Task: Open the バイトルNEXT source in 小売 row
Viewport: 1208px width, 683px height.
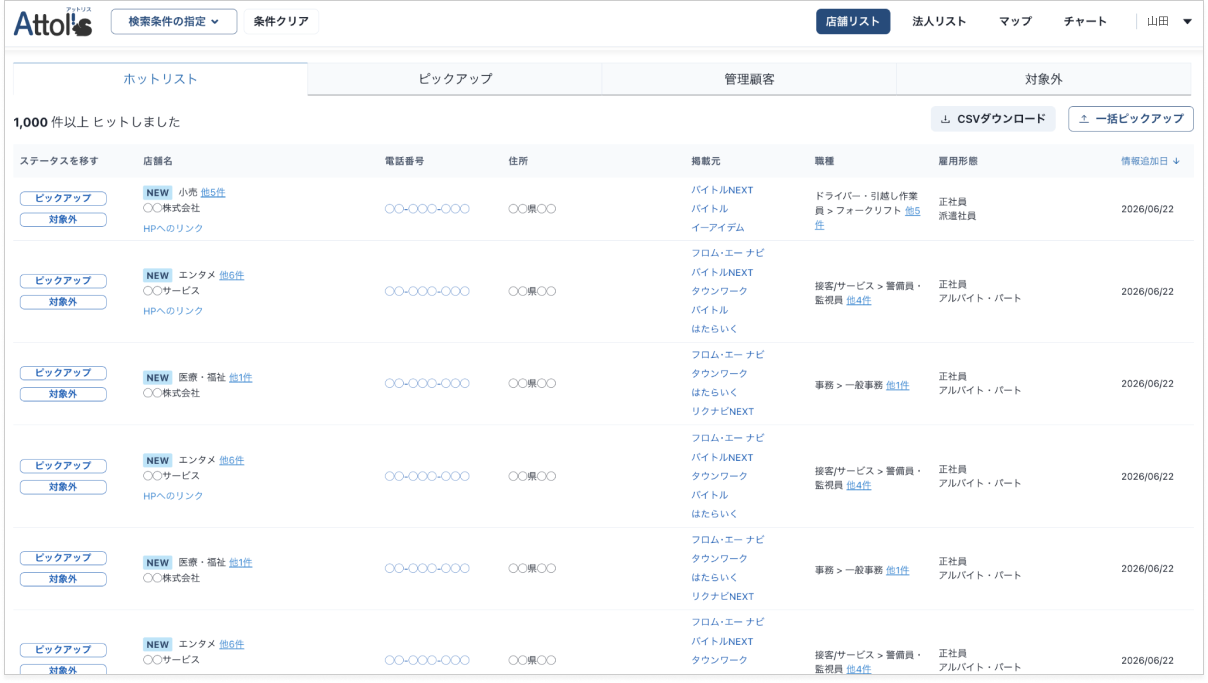Action: tap(722, 190)
